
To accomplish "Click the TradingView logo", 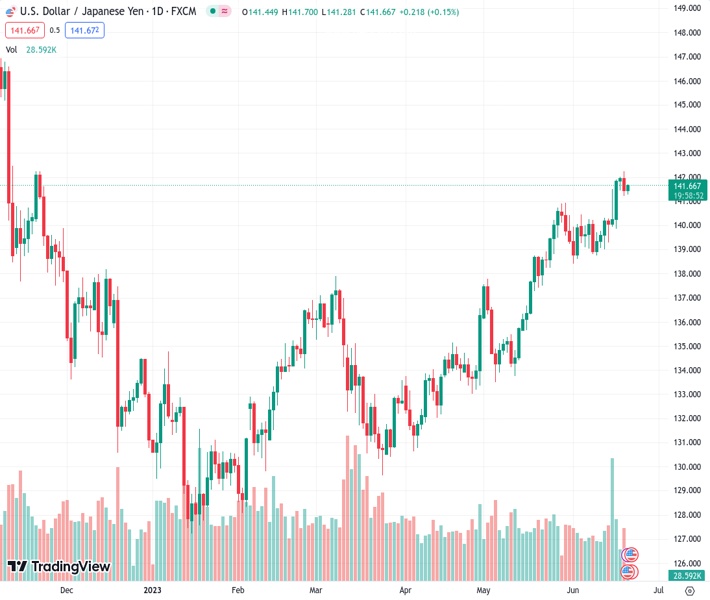I will click(58, 567).
